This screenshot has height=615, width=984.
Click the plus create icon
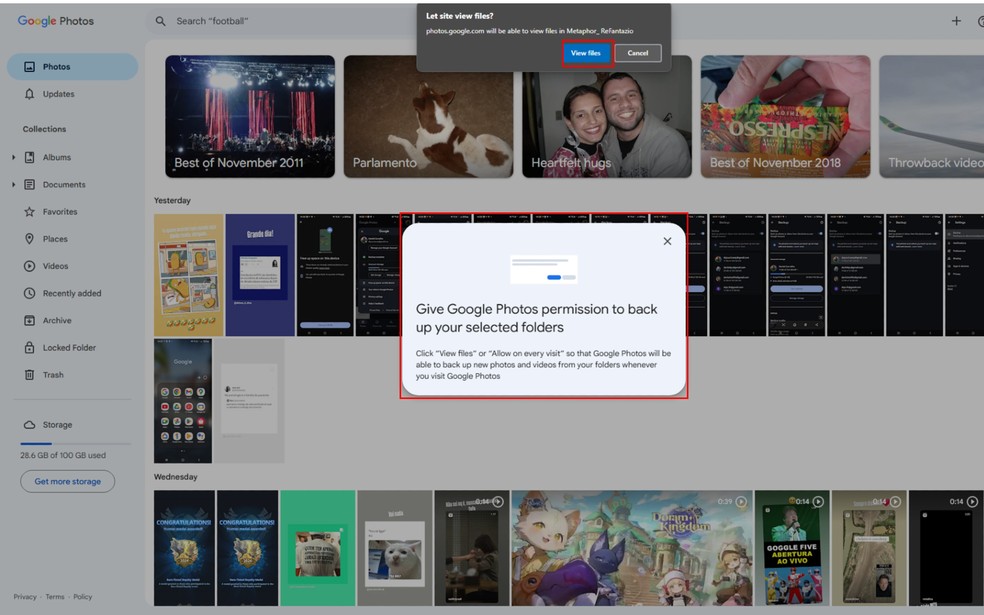tap(956, 21)
